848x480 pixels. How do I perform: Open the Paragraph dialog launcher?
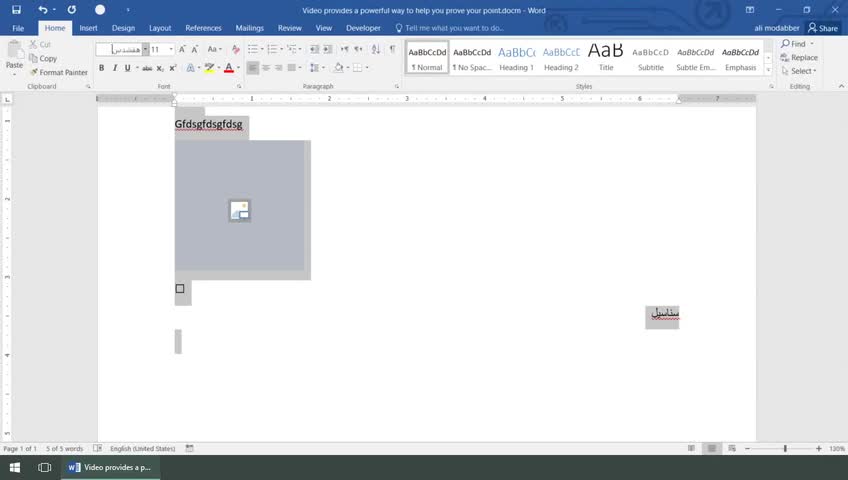pos(396,86)
